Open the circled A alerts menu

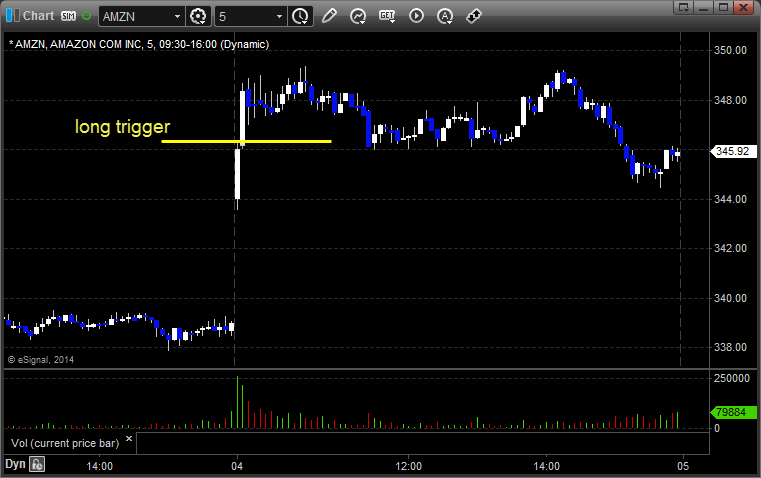pos(445,16)
